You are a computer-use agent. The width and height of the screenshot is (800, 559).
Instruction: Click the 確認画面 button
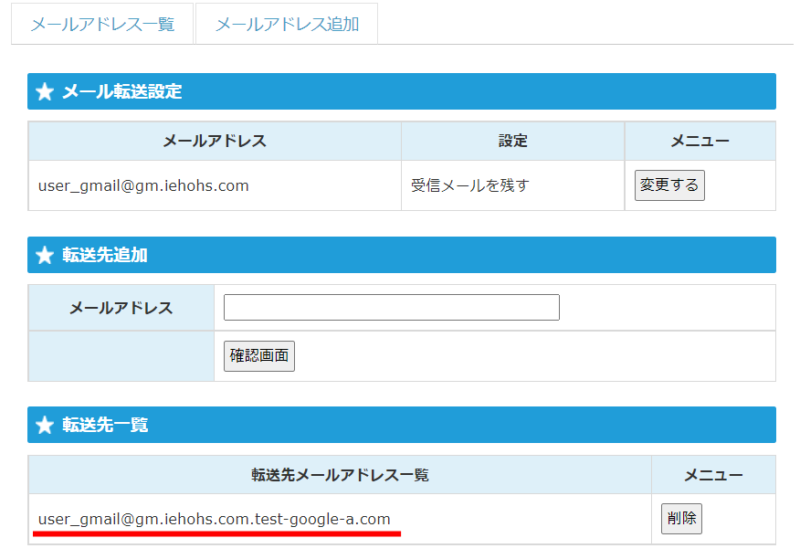(259, 356)
